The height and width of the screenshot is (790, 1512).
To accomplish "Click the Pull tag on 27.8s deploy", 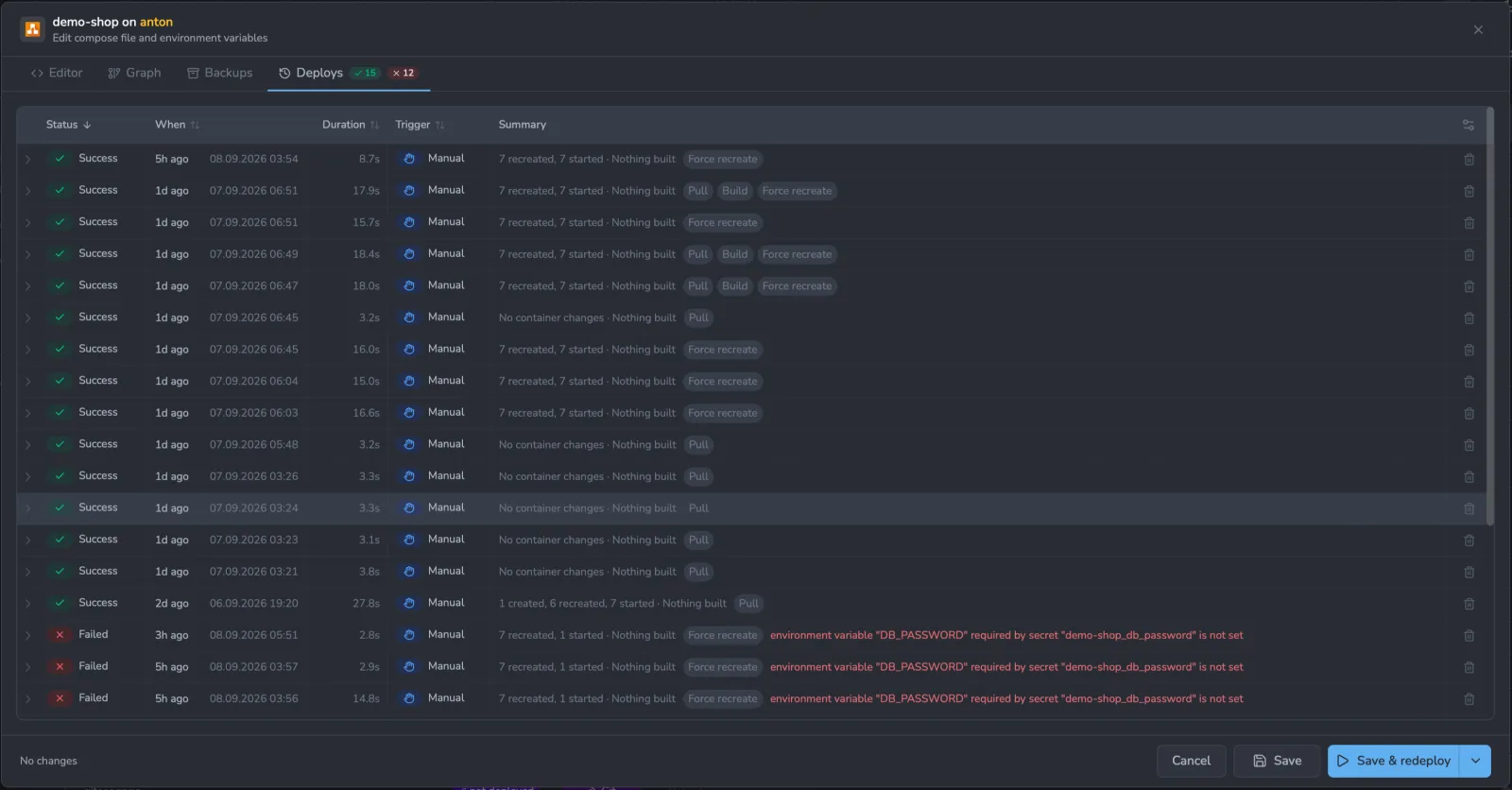I will pyautogui.click(x=748, y=604).
